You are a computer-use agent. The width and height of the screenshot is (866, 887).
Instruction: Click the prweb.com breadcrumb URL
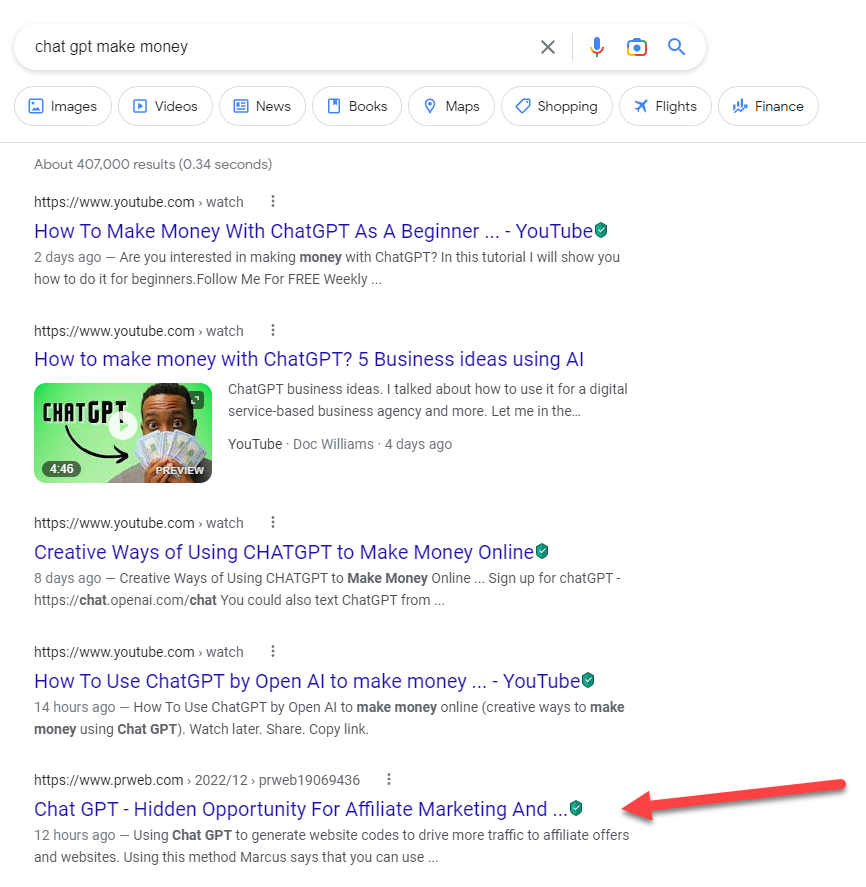(x=197, y=780)
